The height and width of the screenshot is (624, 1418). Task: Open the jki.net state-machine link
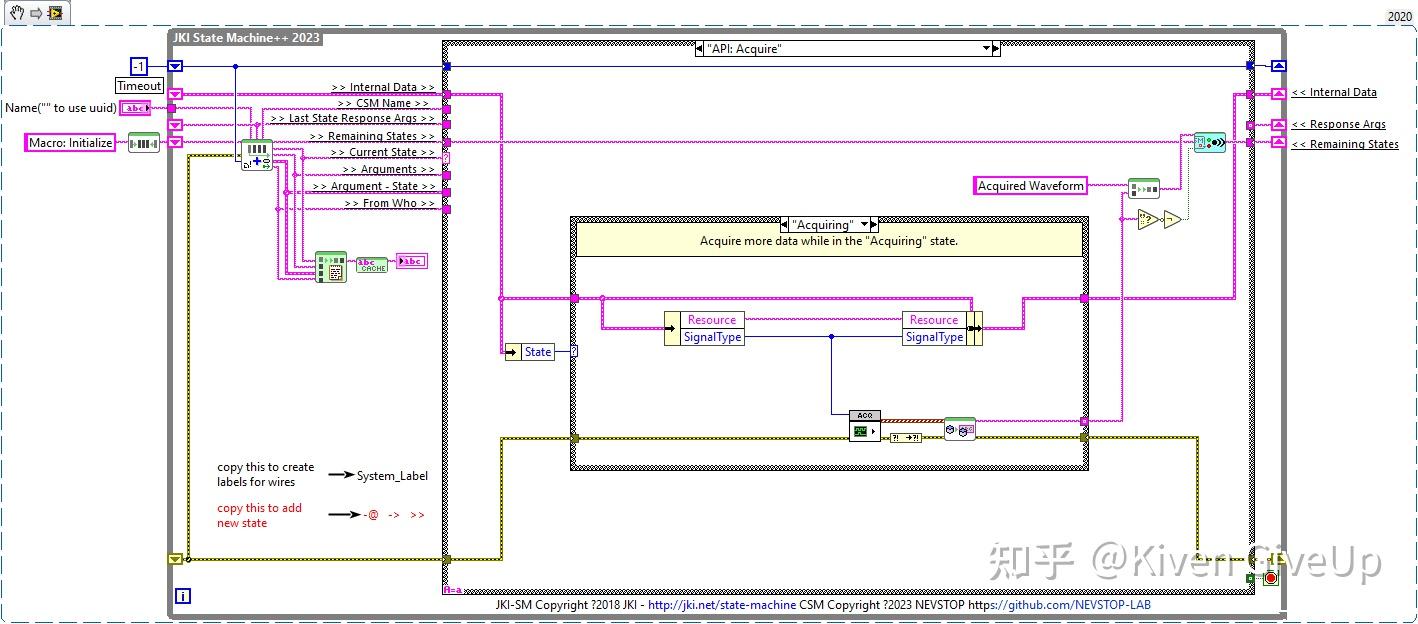coord(723,605)
